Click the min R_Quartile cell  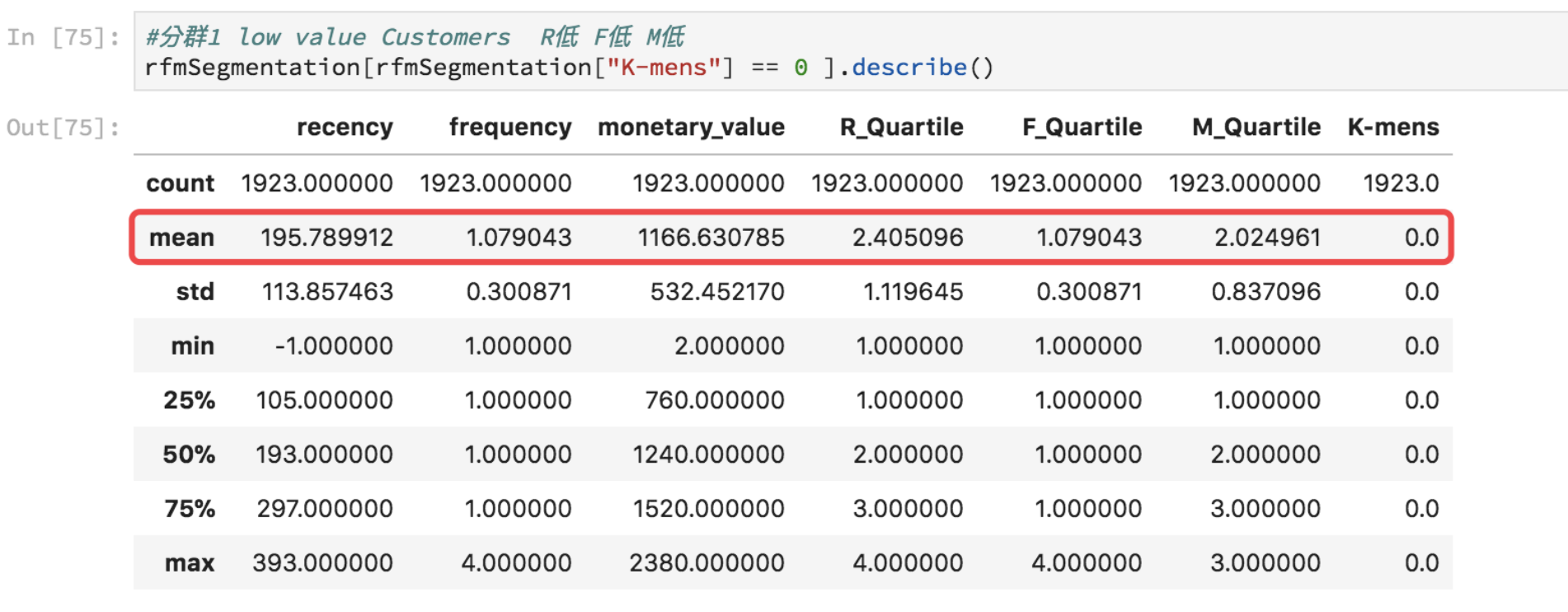tap(909, 346)
